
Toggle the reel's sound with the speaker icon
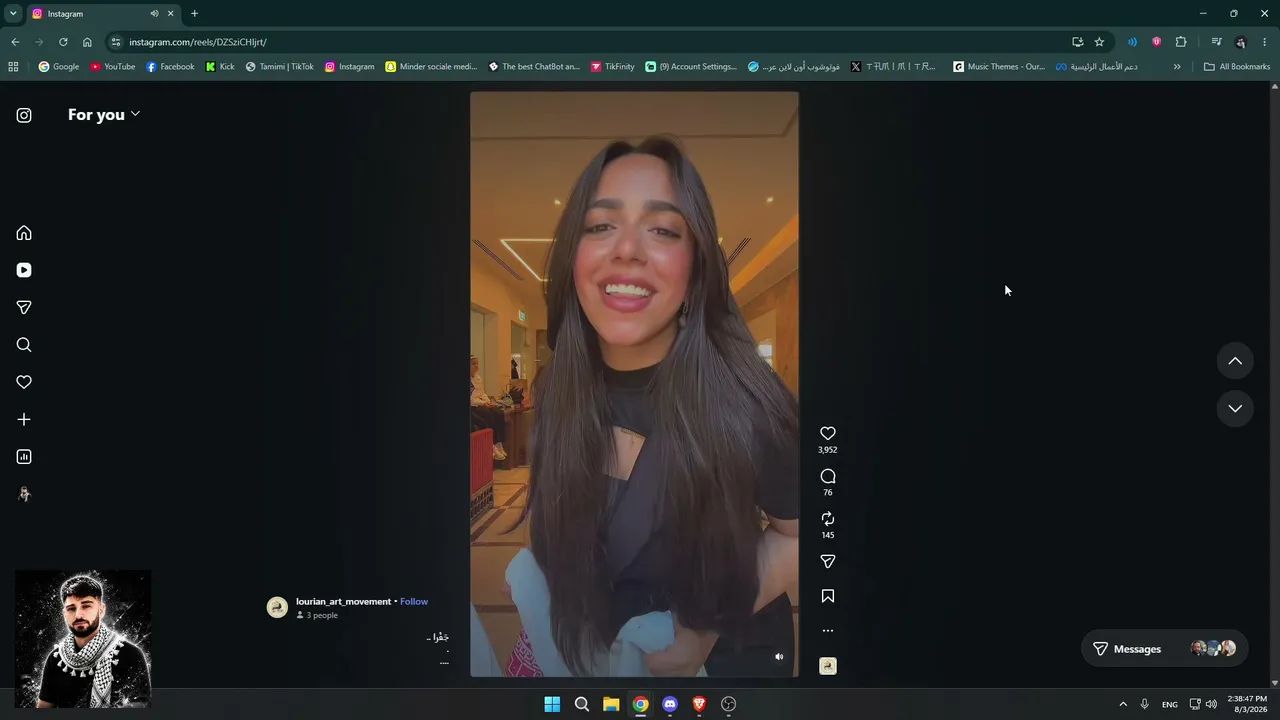tap(779, 657)
